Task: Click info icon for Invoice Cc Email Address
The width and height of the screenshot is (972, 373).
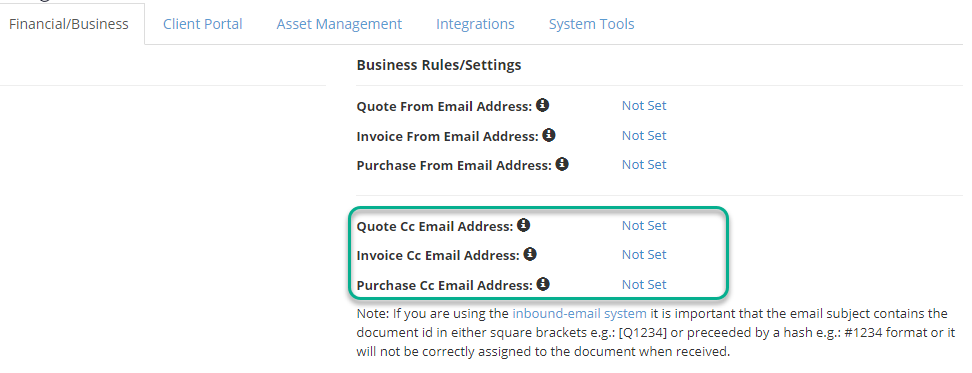Action: click(530, 254)
